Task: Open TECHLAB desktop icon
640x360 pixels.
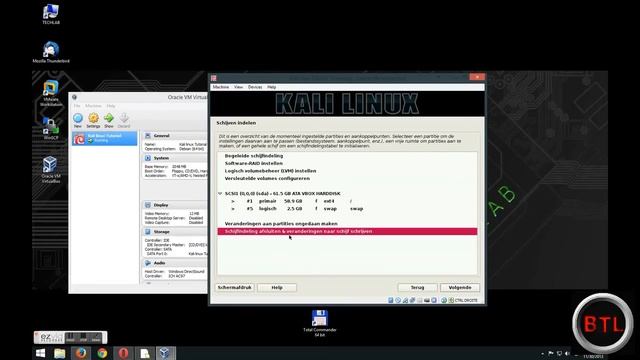Action: (51, 14)
